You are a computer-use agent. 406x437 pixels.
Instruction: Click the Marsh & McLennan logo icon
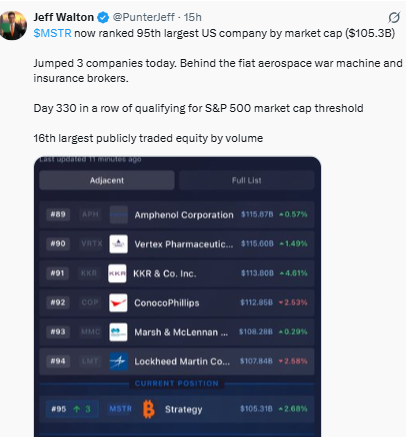point(118,332)
